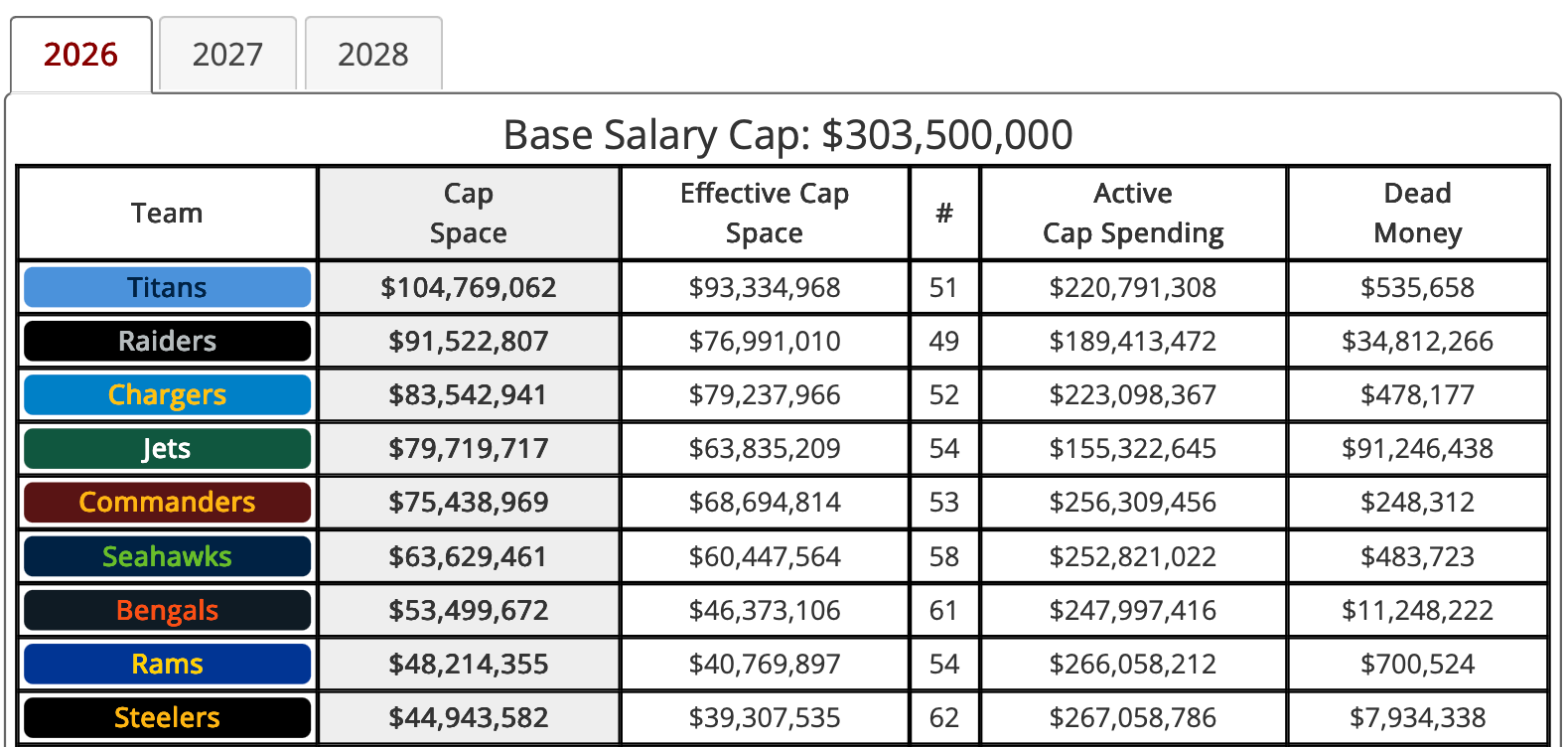1568x747 pixels.
Task: Sort by Active Cap Spending header
Action: [x=1132, y=214]
